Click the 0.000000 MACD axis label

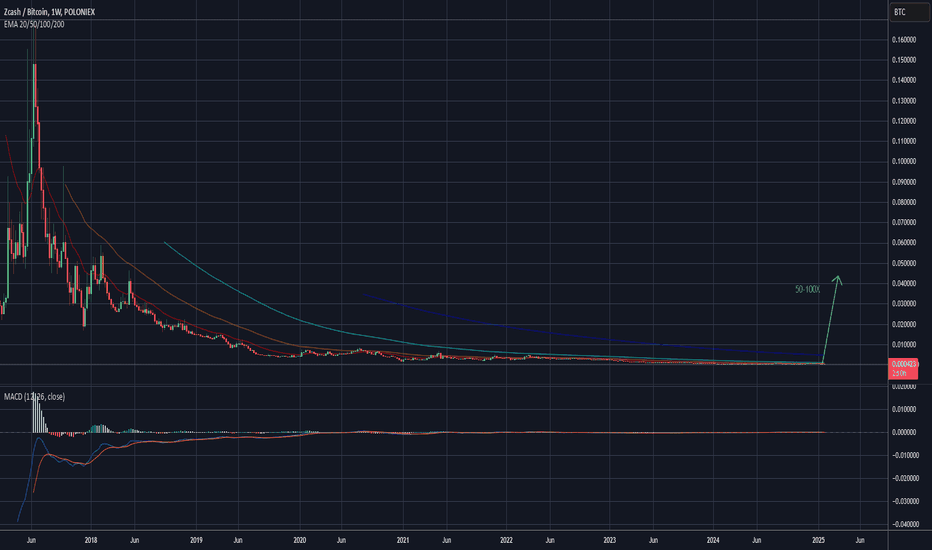903,432
